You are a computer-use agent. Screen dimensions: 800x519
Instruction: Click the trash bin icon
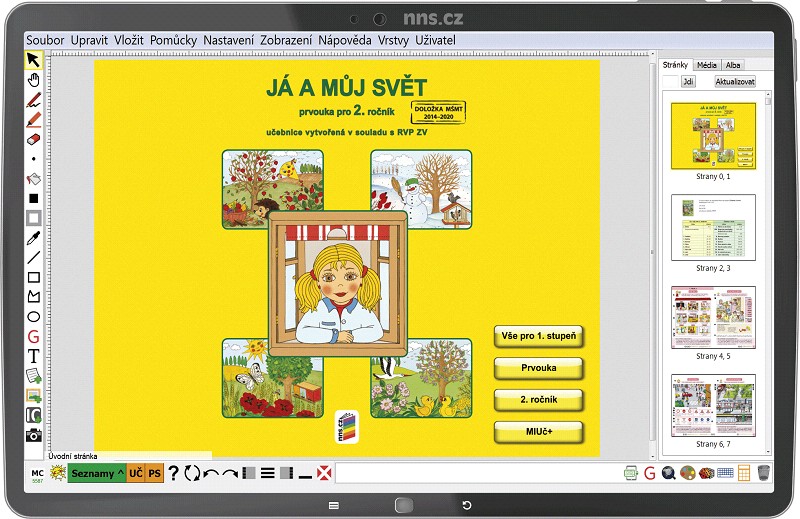point(763,473)
